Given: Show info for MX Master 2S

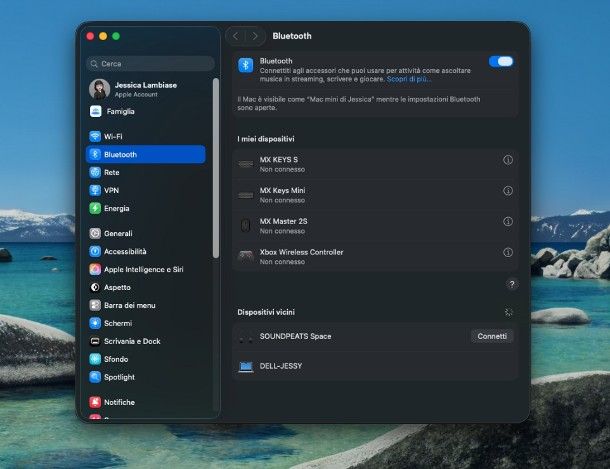Looking at the screenshot, I should [508, 221].
